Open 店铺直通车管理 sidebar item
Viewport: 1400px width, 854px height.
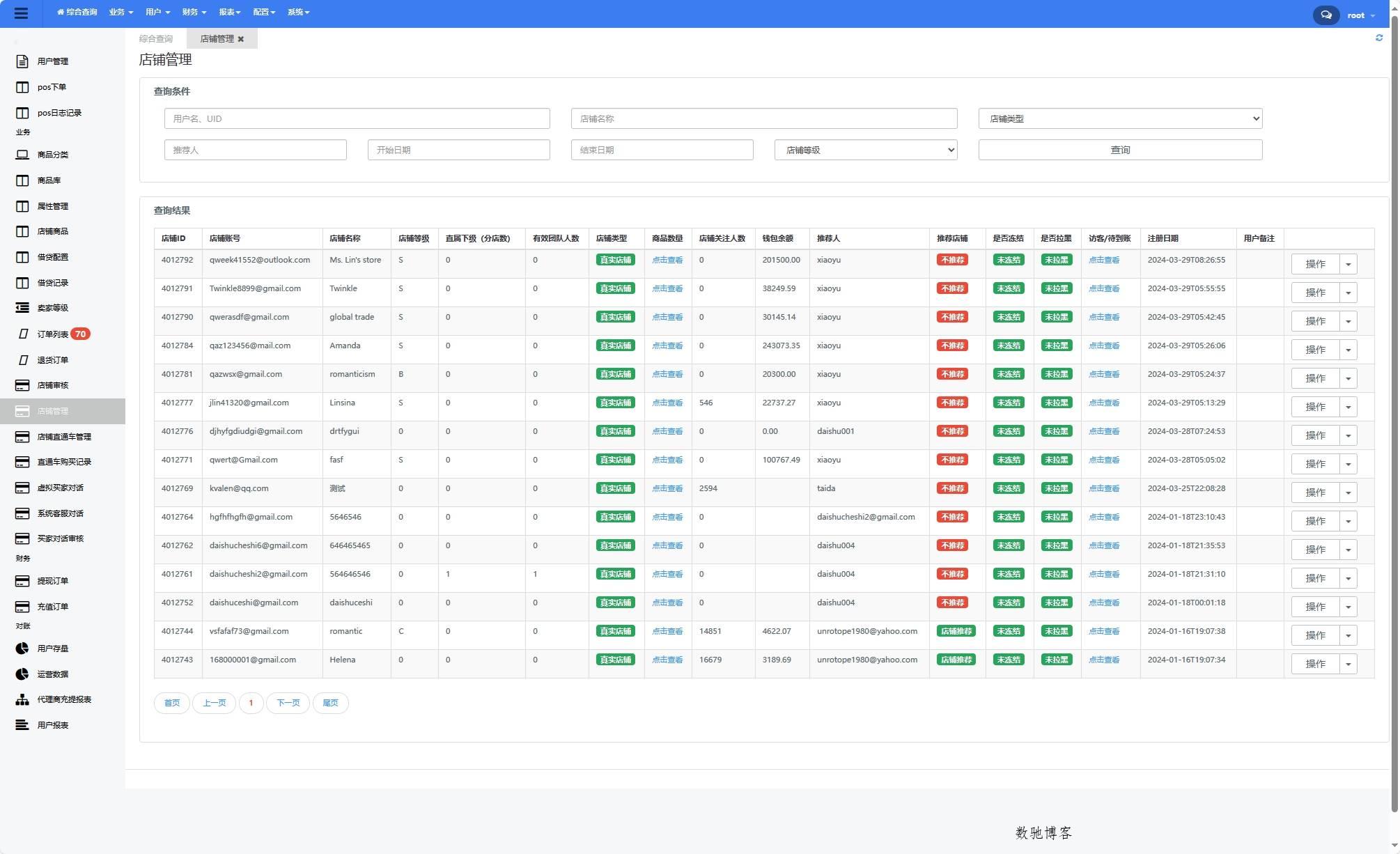point(64,437)
